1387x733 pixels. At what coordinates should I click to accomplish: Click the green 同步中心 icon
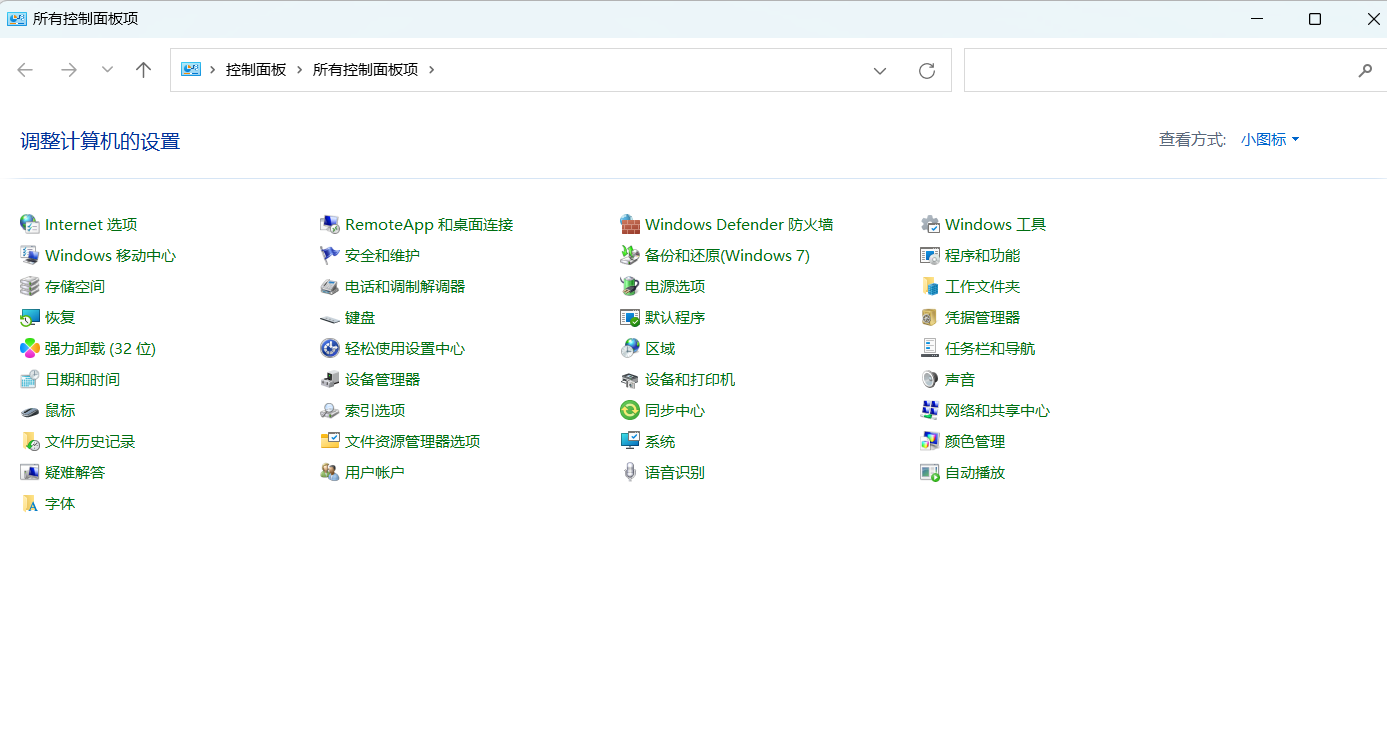[629, 410]
